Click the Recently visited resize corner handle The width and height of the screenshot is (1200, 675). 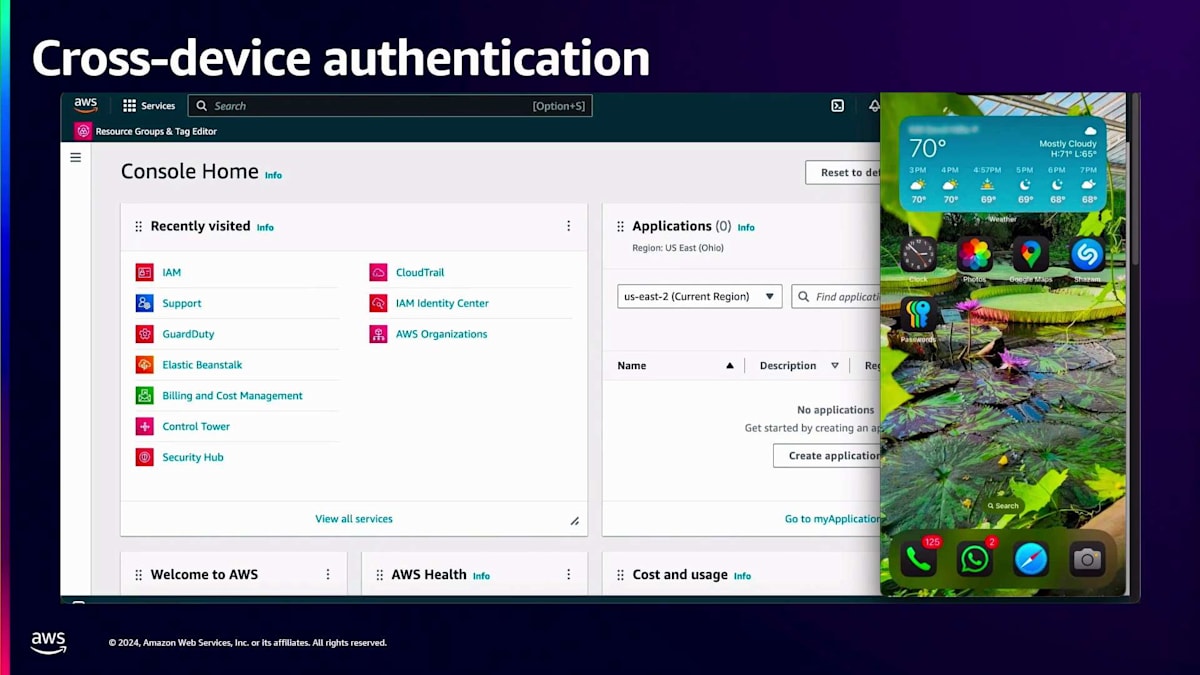tap(575, 521)
